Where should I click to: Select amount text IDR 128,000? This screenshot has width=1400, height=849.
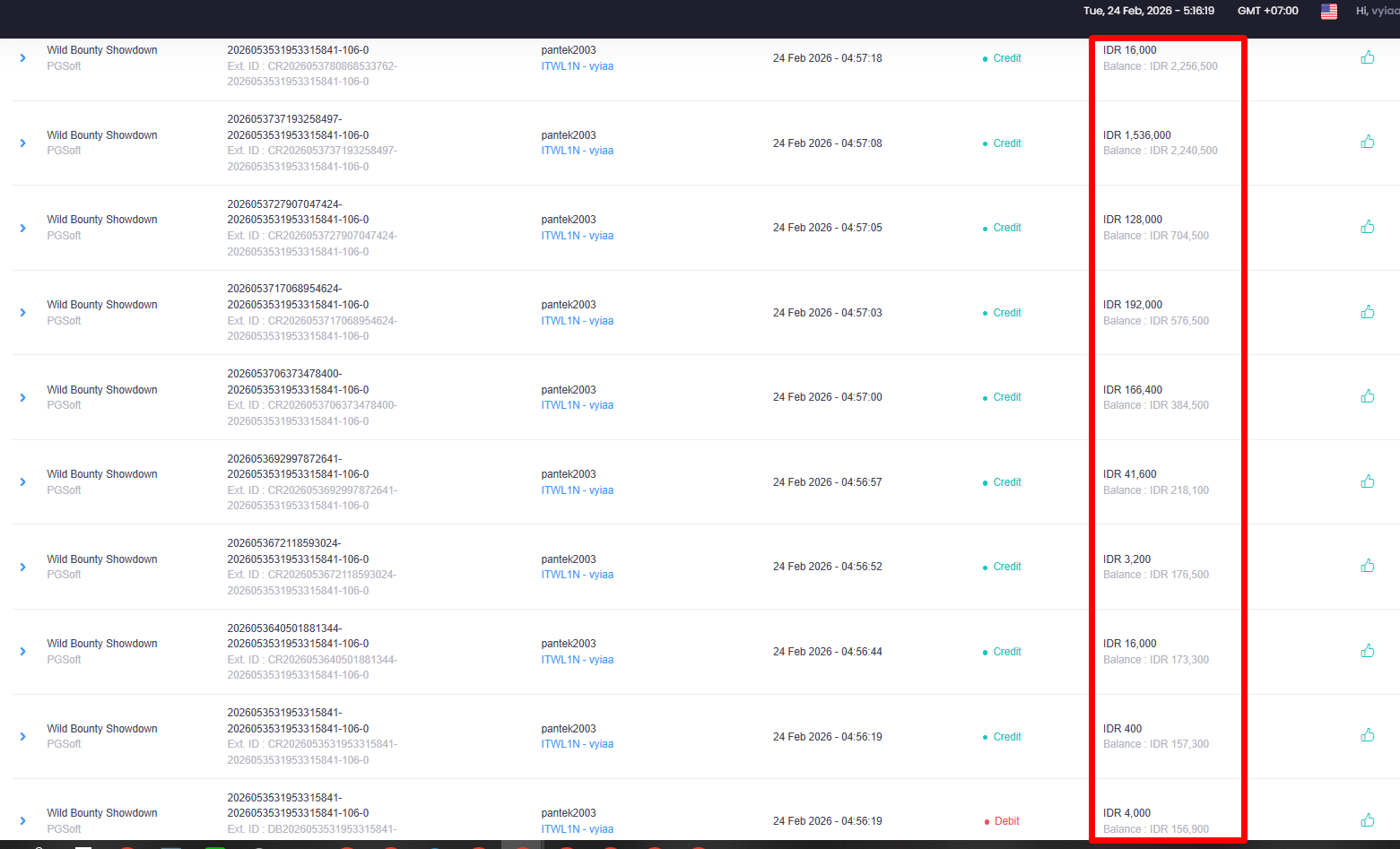[x=1133, y=220]
